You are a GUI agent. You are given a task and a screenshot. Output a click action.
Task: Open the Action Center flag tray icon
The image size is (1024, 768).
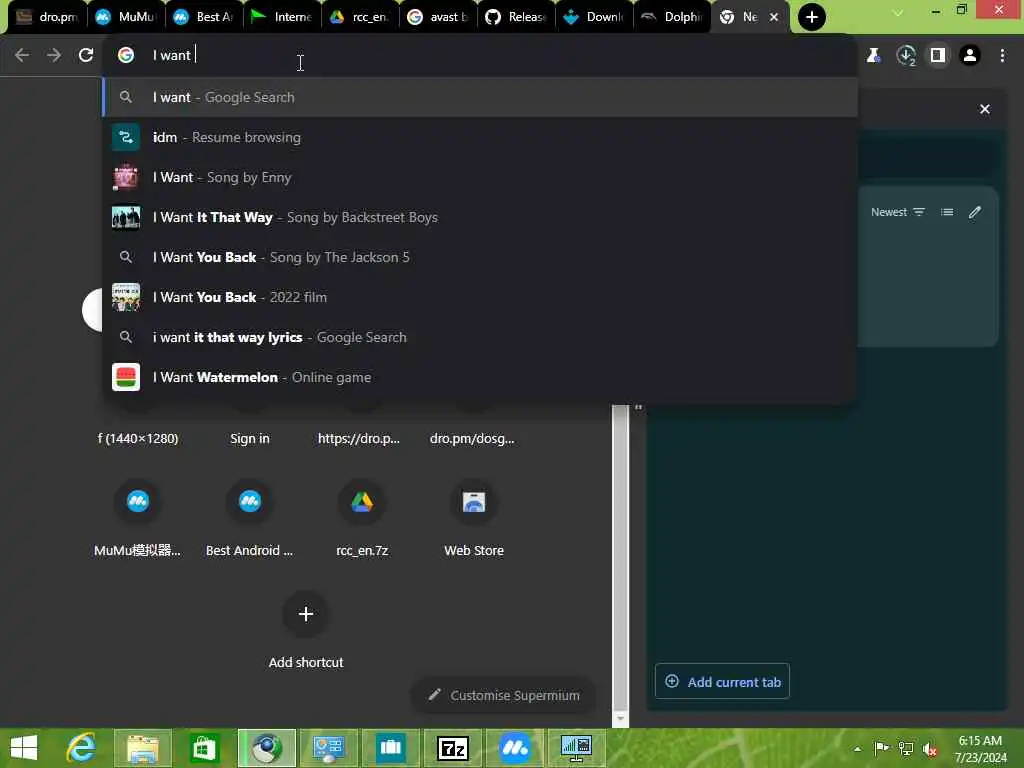[881, 749]
